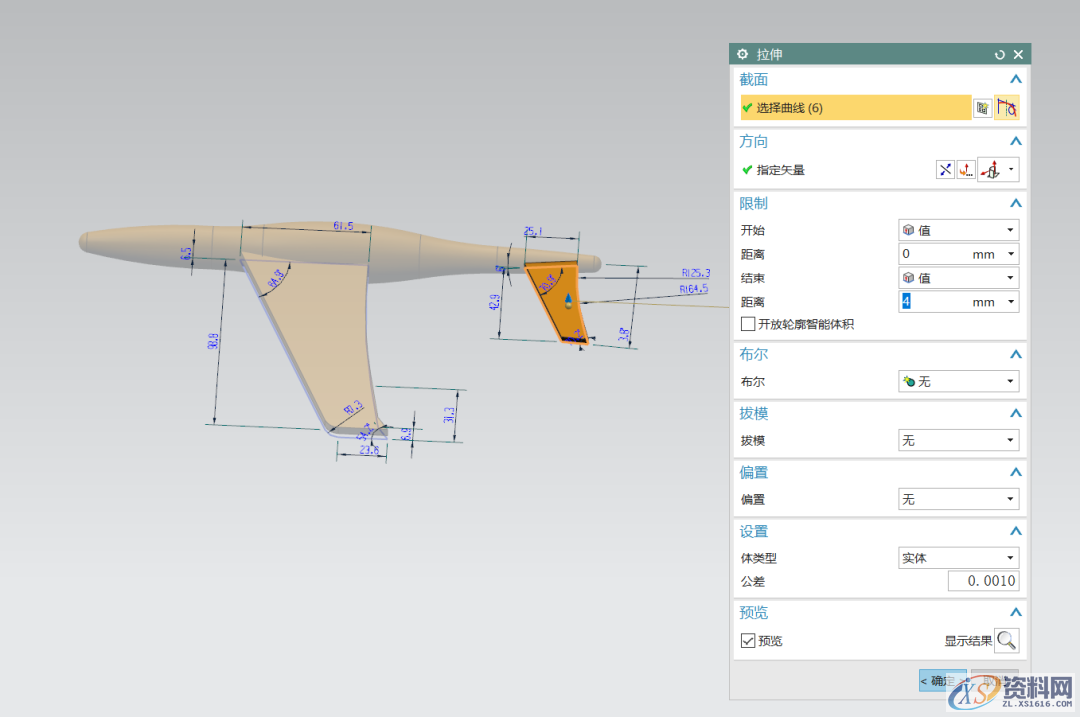Viewport: 1080px width, 717px height.
Task: Click the 显示结果 magnifier icon
Action: [1007, 641]
